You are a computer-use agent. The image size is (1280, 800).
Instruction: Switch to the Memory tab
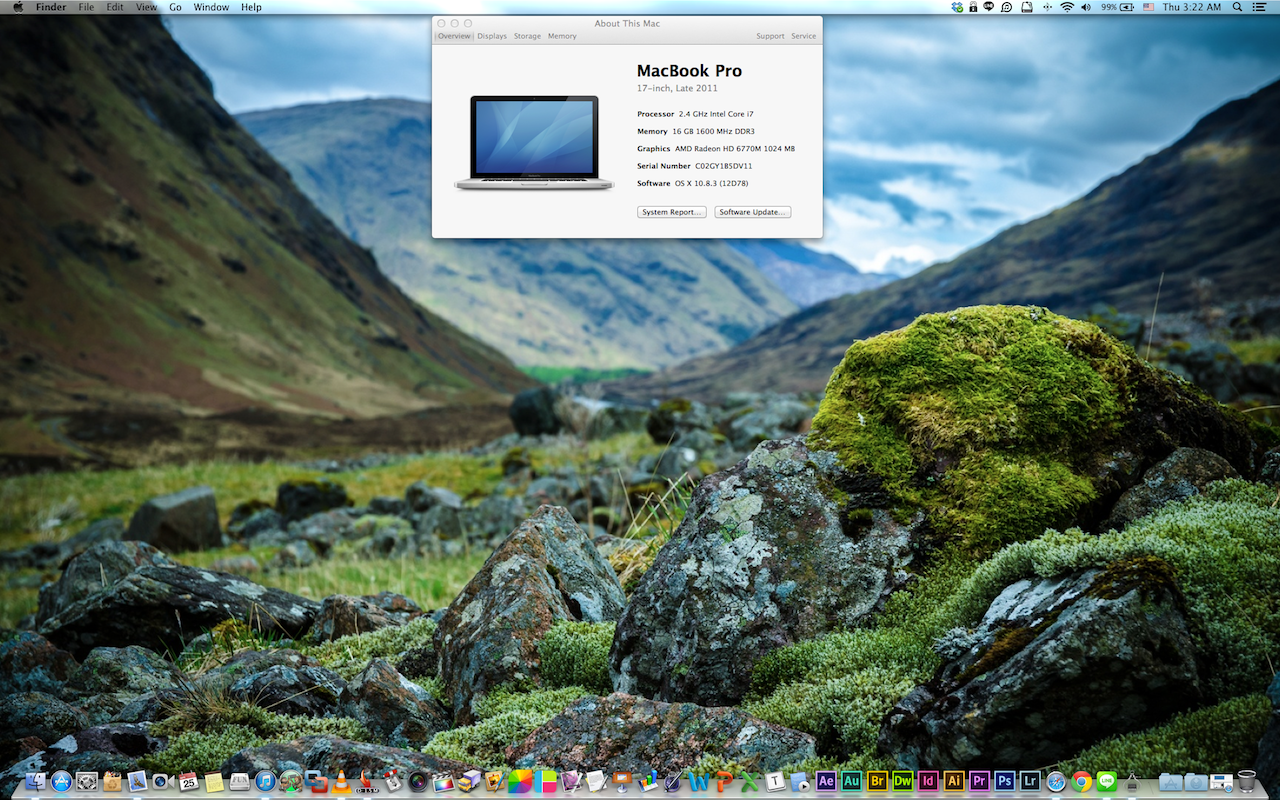(x=562, y=36)
